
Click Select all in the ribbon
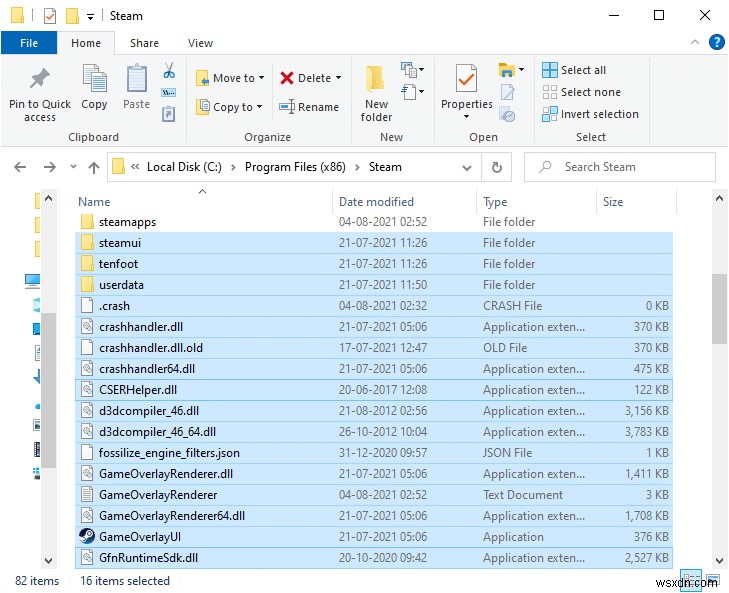pos(574,70)
